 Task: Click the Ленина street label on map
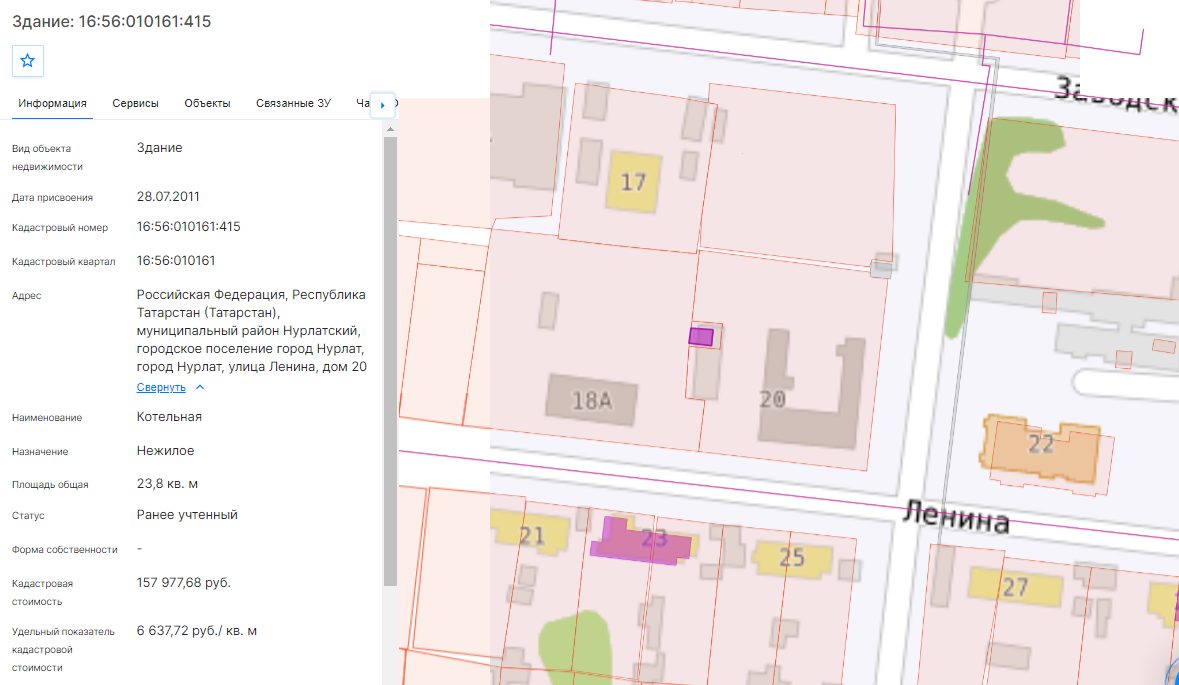point(956,517)
